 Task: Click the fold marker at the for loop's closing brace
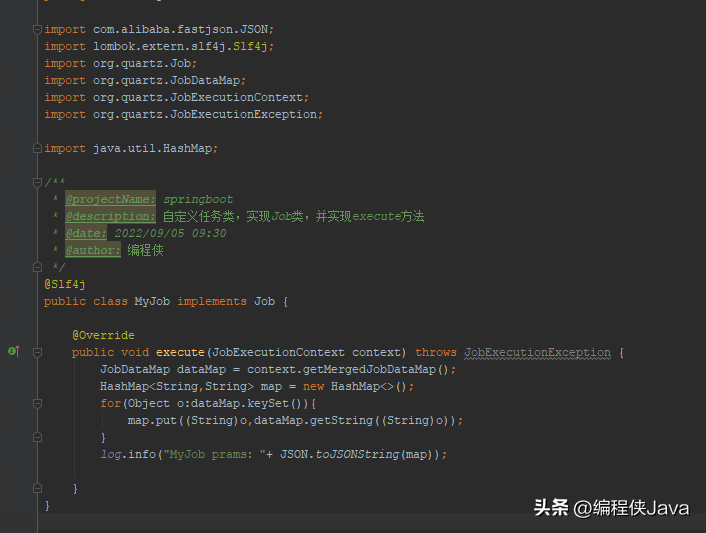(x=38, y=437)
